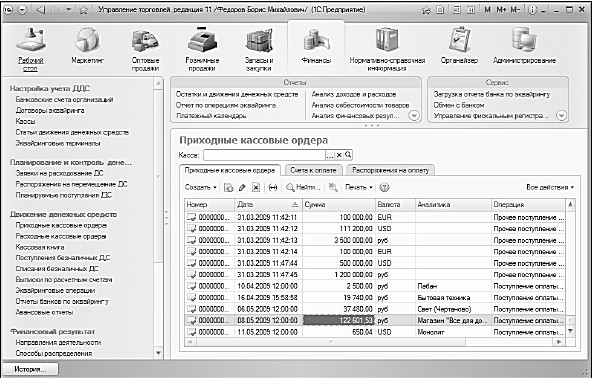Click the cancel search icon in toolbar
This screenshot has height=378, width=593.
pyautogui.click(x=333, y=187)
